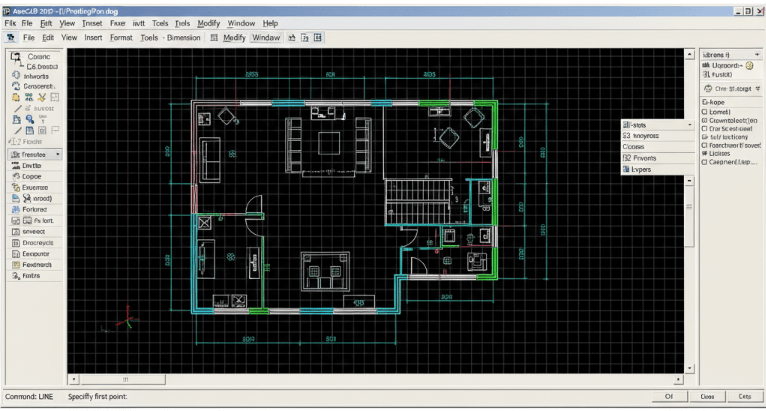Click the Forlored blue people icon
This screenshot has width=766, height=411.
click(x=16, y=209)
